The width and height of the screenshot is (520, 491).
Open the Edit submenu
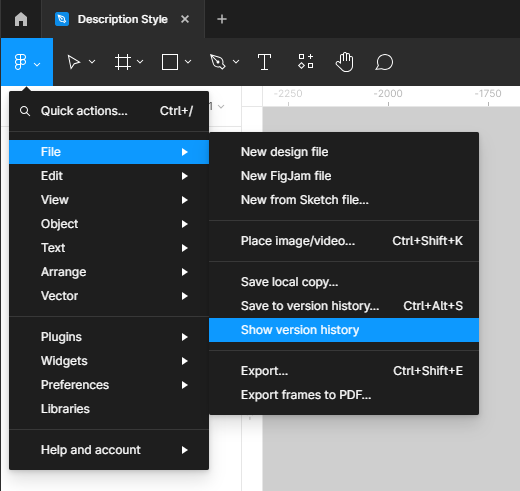pyautogui.click(x=109, y=176)
